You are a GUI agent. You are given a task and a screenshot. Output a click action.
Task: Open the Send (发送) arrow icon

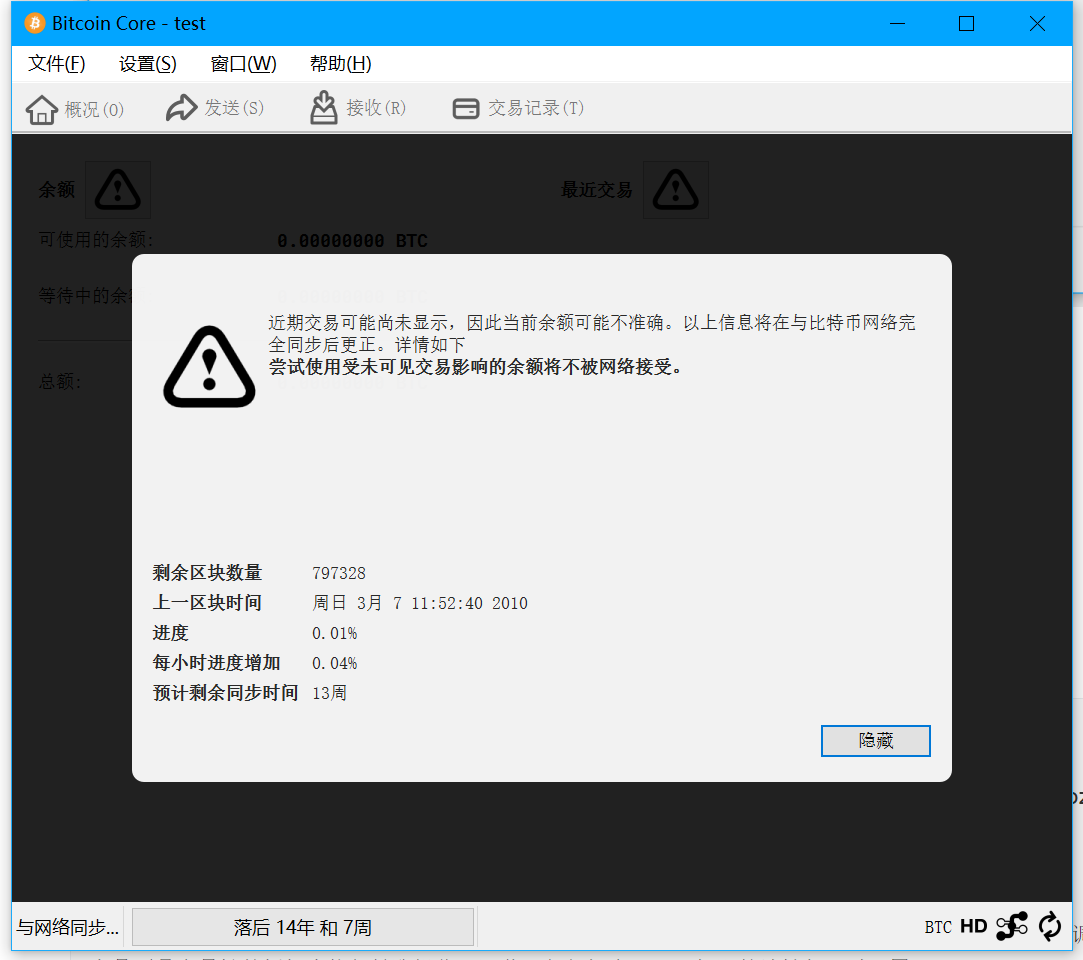(182, 108)
